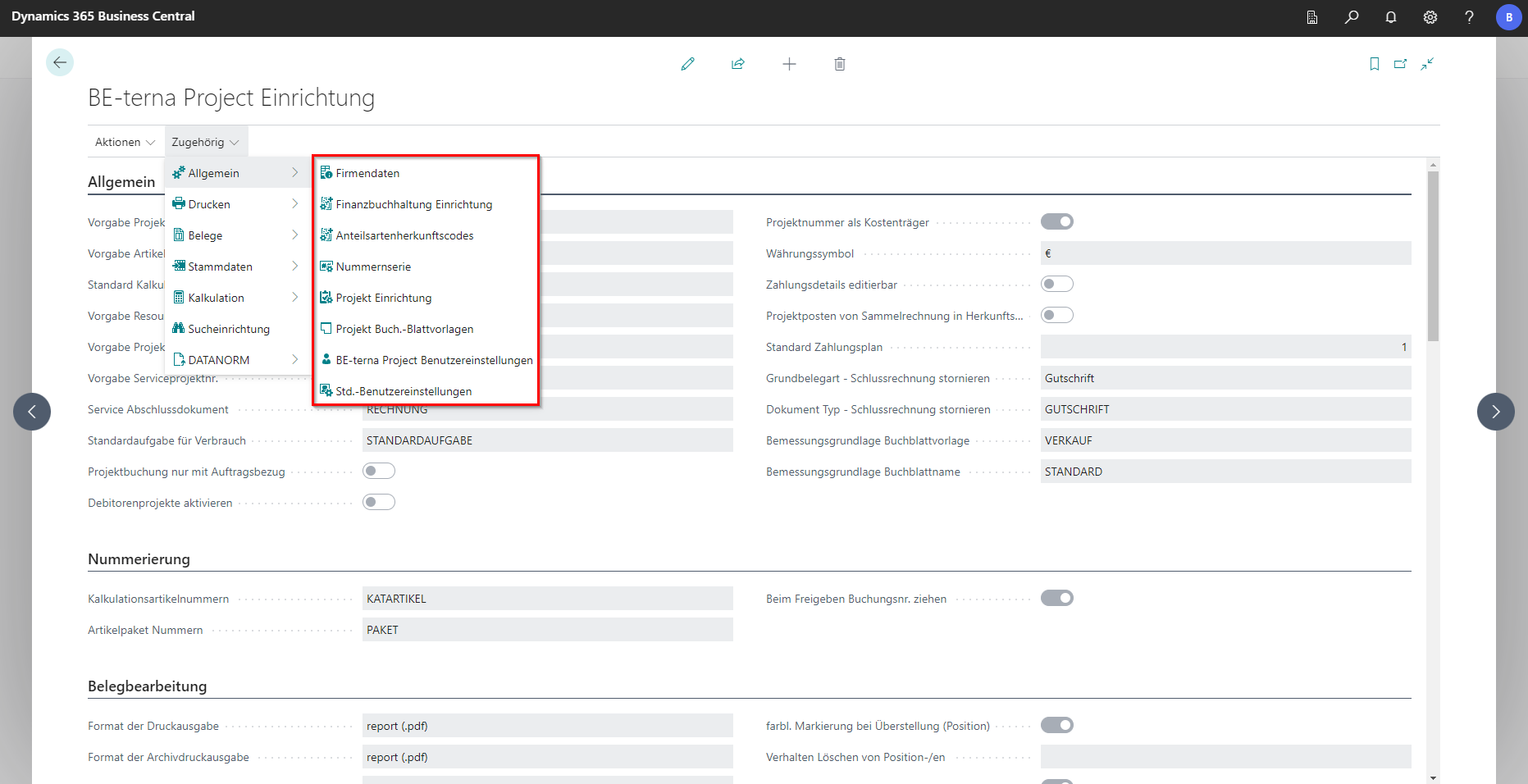Expand the Aktionen dropdown menu
This screenshot has height=784, width=1528.
pyautogui.click(x=125, y=142)
